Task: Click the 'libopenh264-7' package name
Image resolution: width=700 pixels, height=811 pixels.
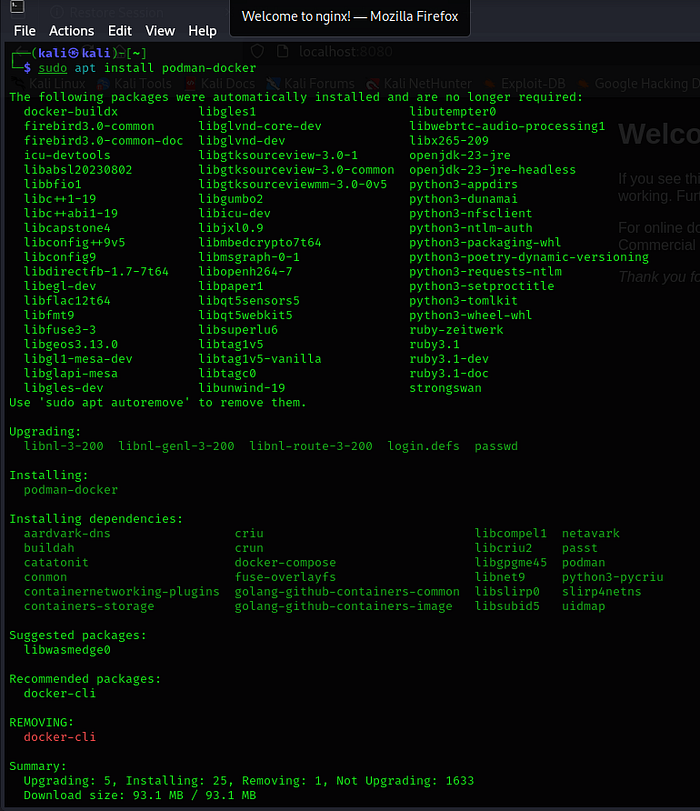Action: click(245, 272)
